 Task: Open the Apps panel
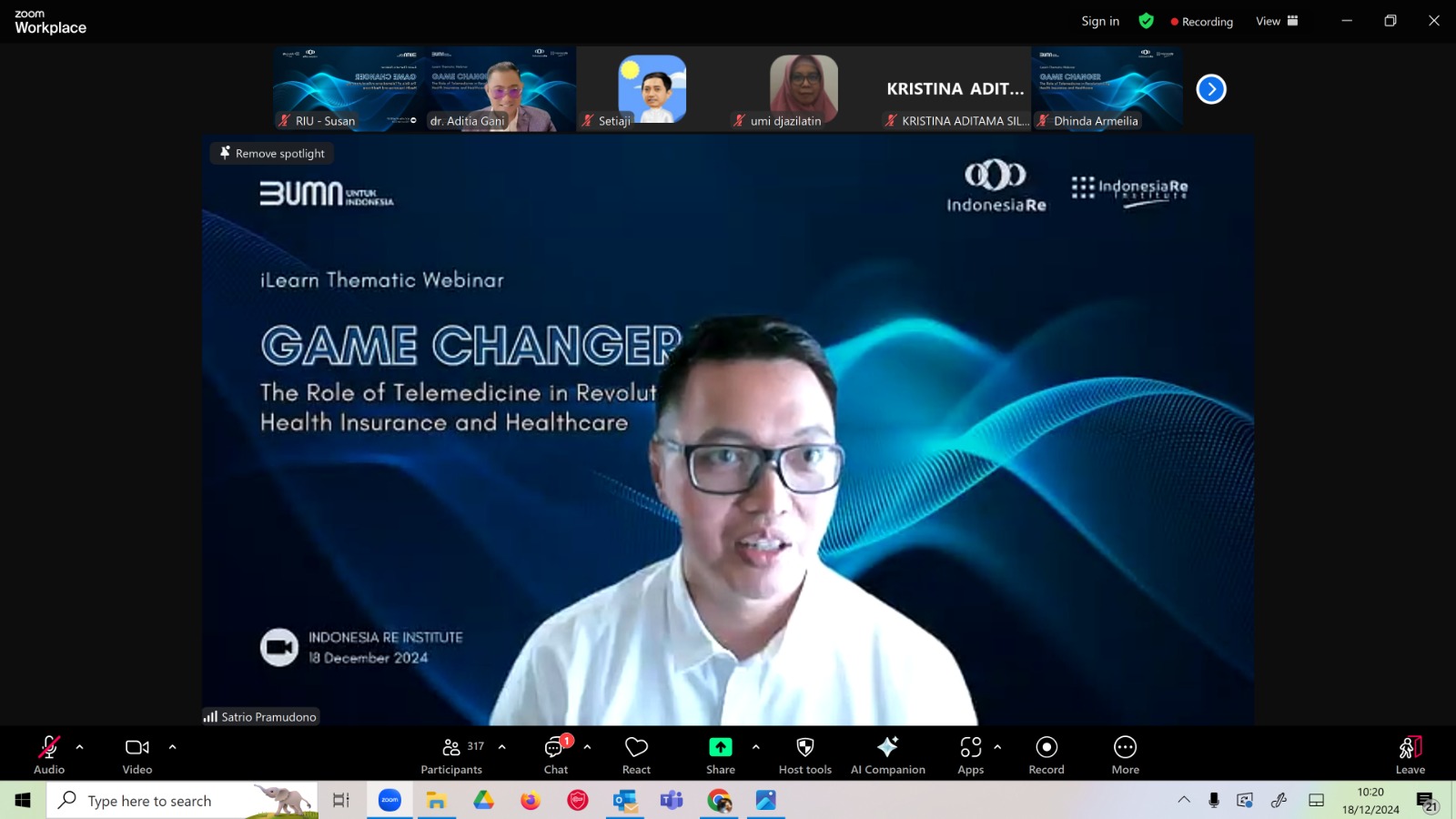pos(971,755)
